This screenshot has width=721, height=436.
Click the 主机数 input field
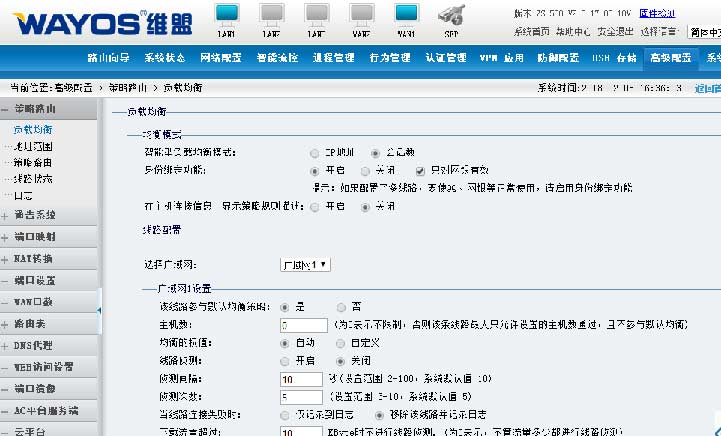(x=303, y=325)
